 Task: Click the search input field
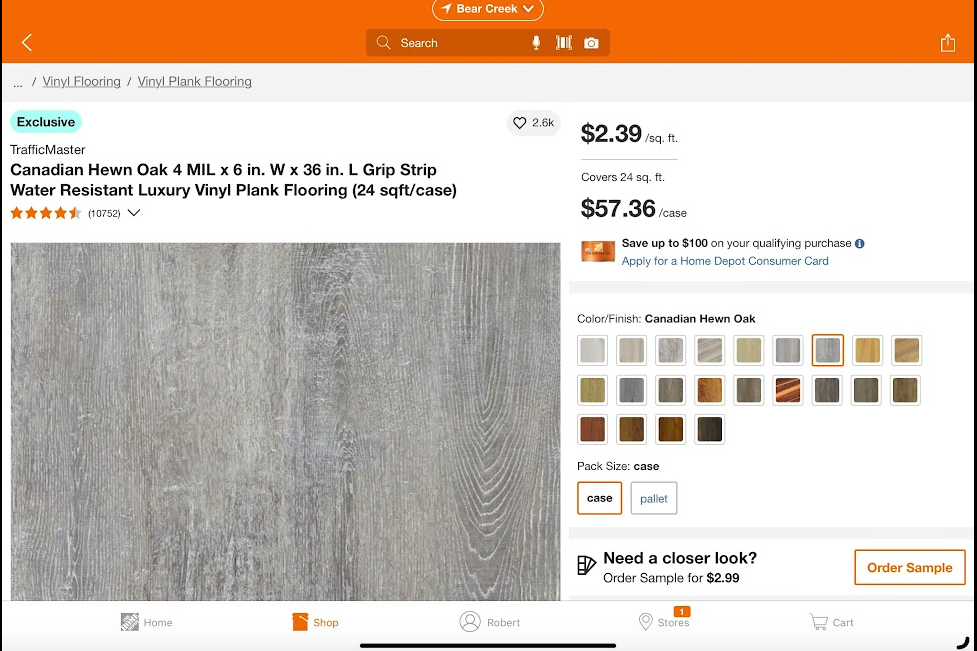tap(488, 42)
